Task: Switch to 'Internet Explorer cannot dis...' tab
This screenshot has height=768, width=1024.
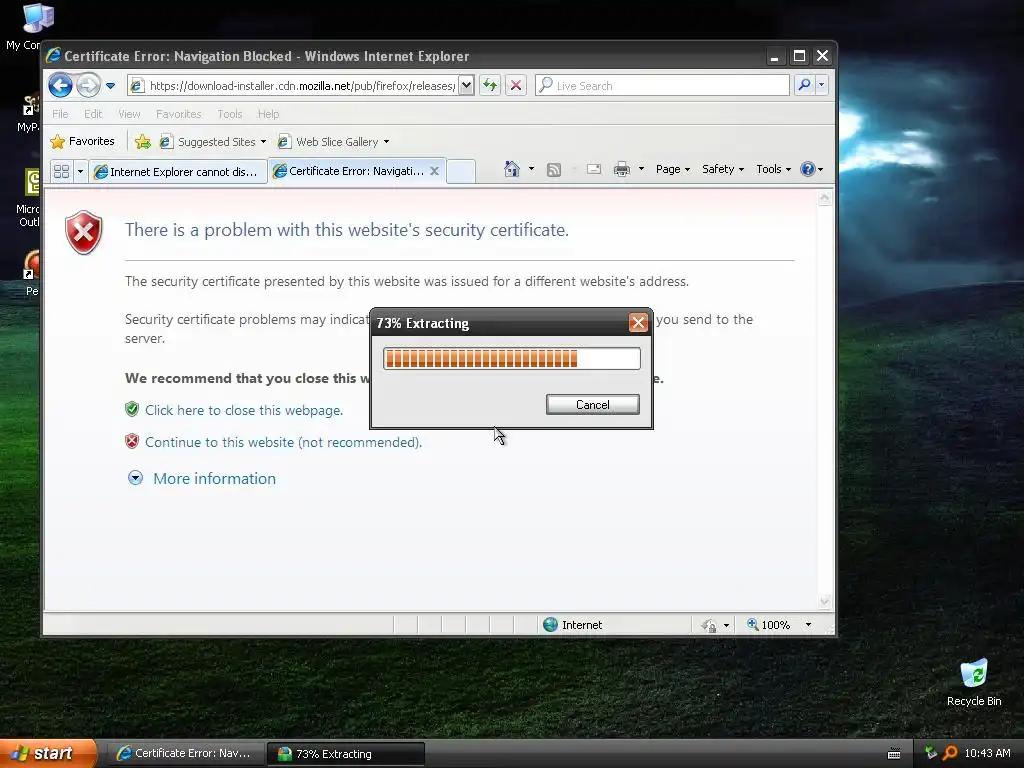Action: coord(178,172)
